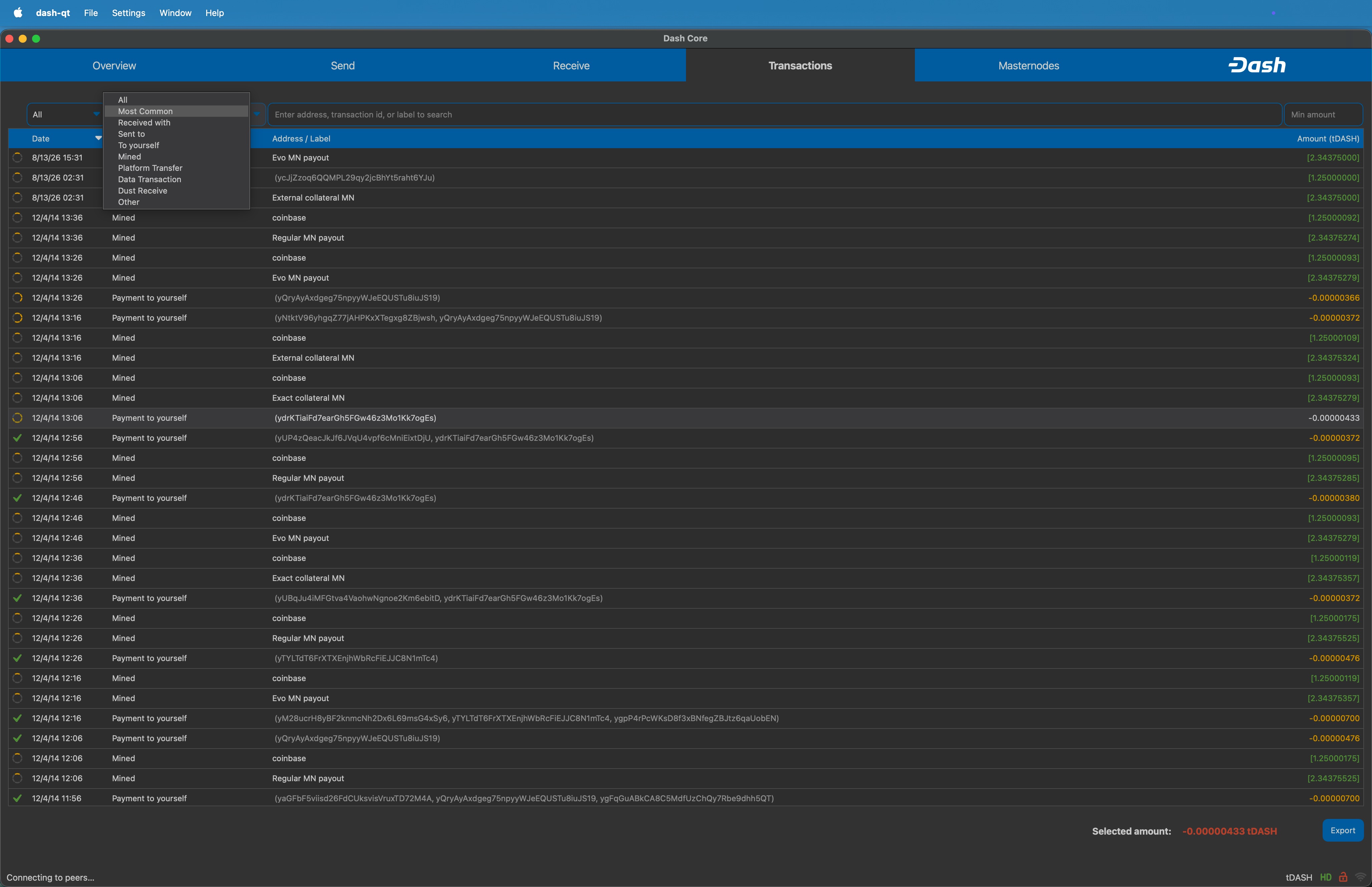Click the Min amount input field
This screenshot has height=887, width=1372.
[1323, 114]
